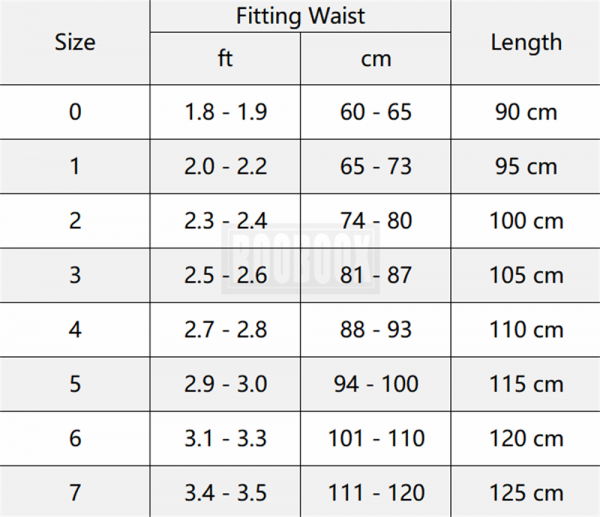The height and width of the screenshot is (517, 600).
Task: Select the 2.0 - 2.2 ft cell
Action: [x=225, y=166]
